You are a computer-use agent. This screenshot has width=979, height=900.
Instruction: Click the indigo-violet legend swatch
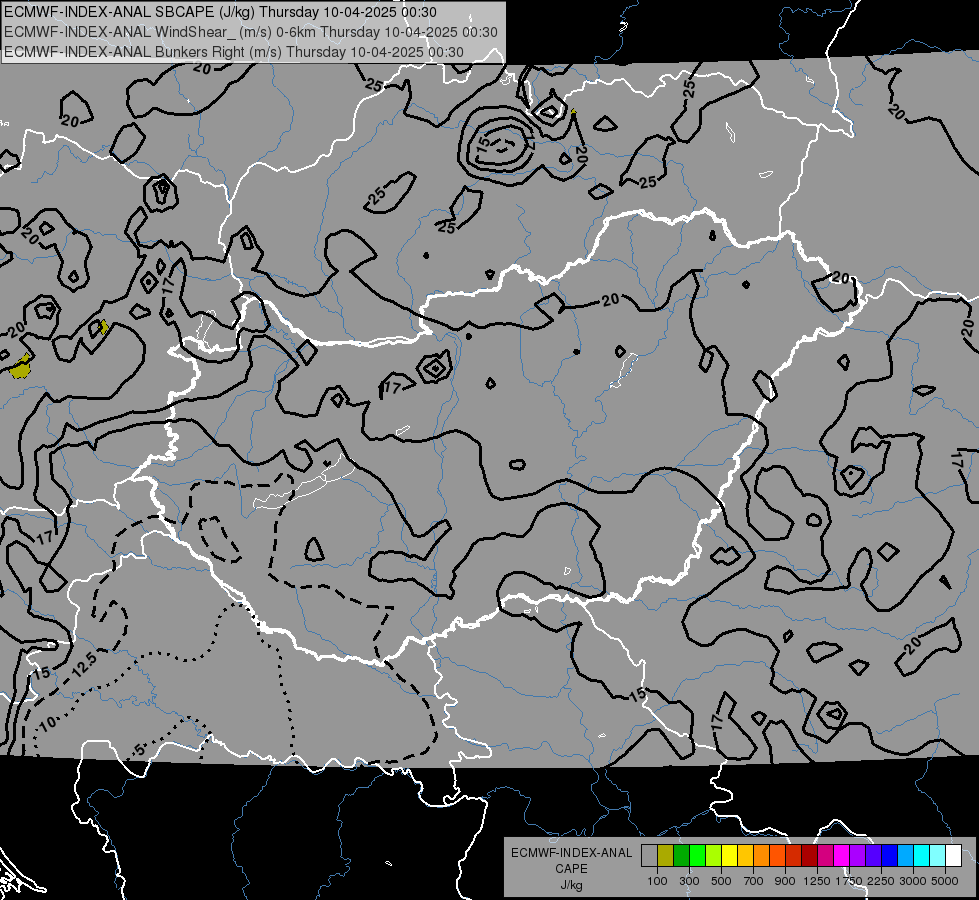click(873, 856)
